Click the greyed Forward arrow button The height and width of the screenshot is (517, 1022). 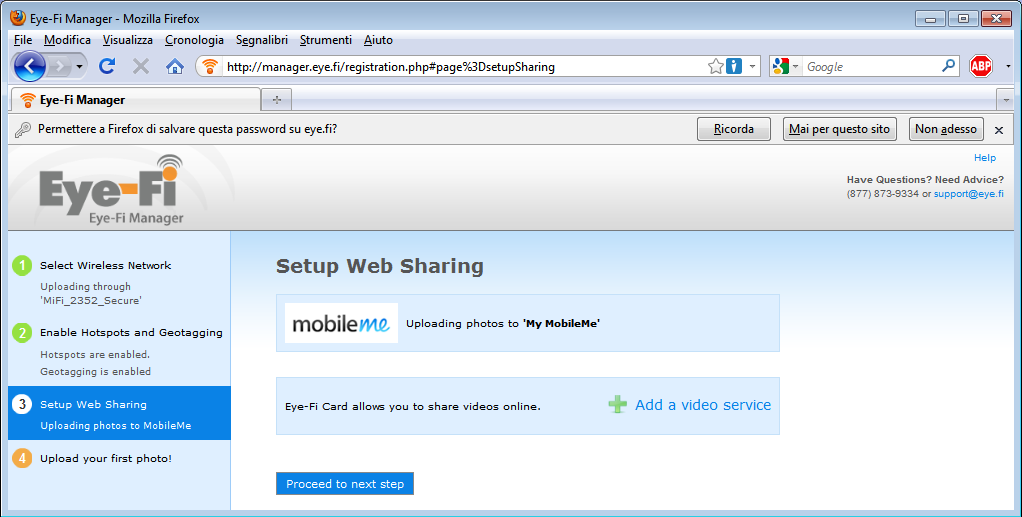[x=59, y=66]
